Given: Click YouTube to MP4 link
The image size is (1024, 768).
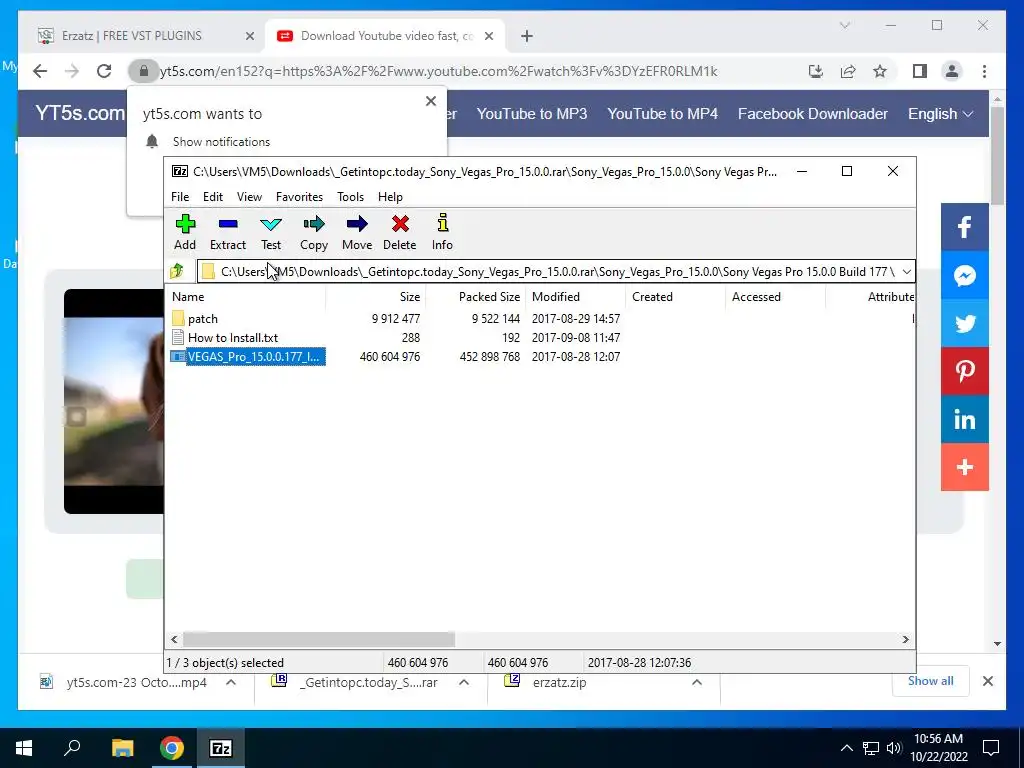Looking at the screenshot, I should click(662, 114).
